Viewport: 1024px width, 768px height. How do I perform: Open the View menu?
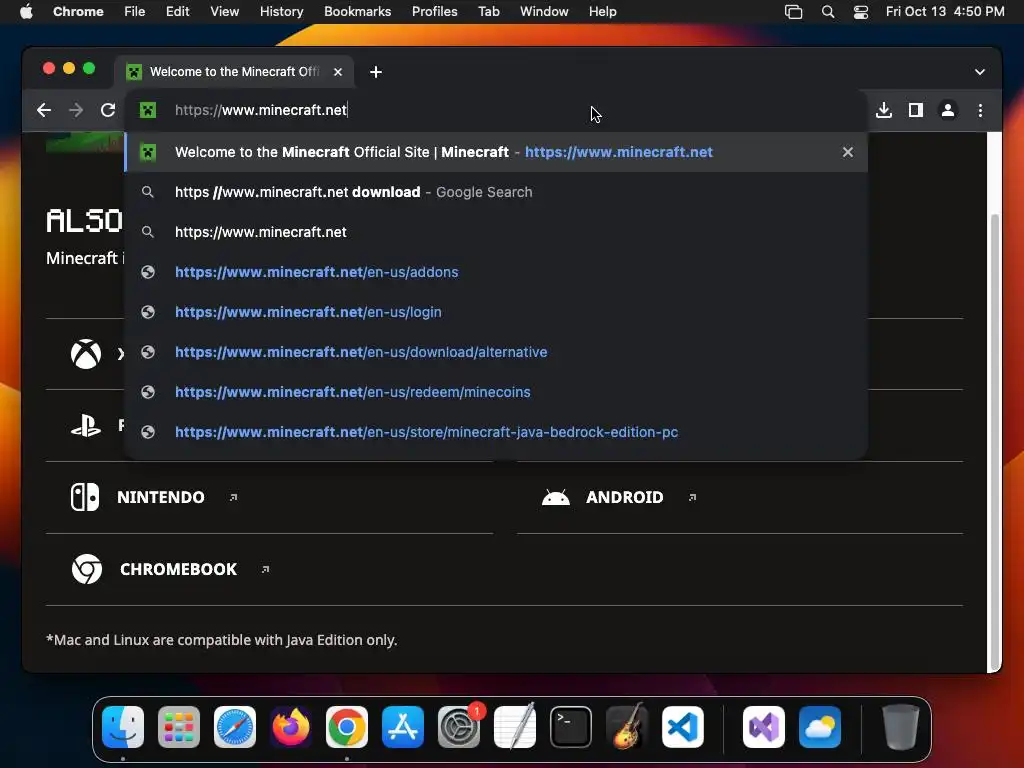224,11
